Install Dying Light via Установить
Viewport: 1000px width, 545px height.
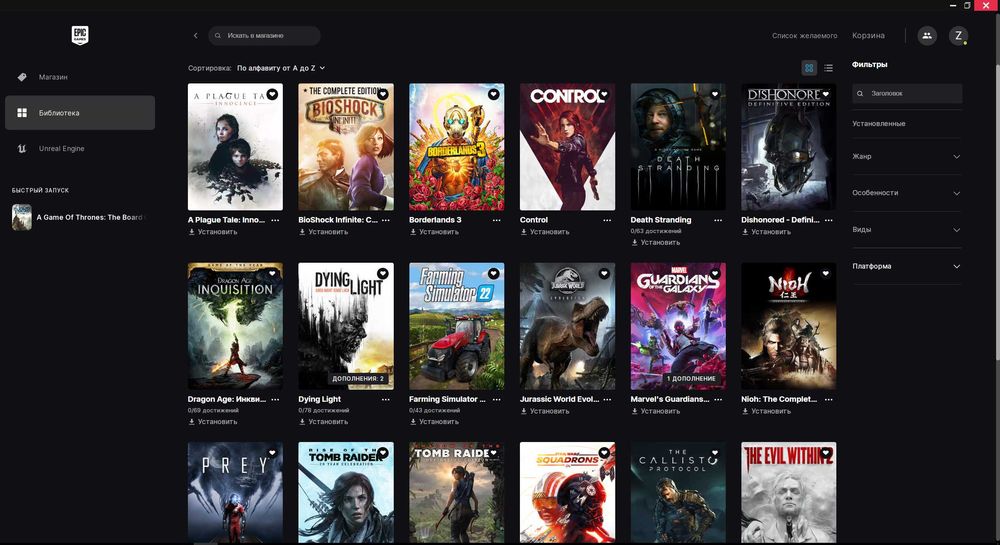(323, 421)
